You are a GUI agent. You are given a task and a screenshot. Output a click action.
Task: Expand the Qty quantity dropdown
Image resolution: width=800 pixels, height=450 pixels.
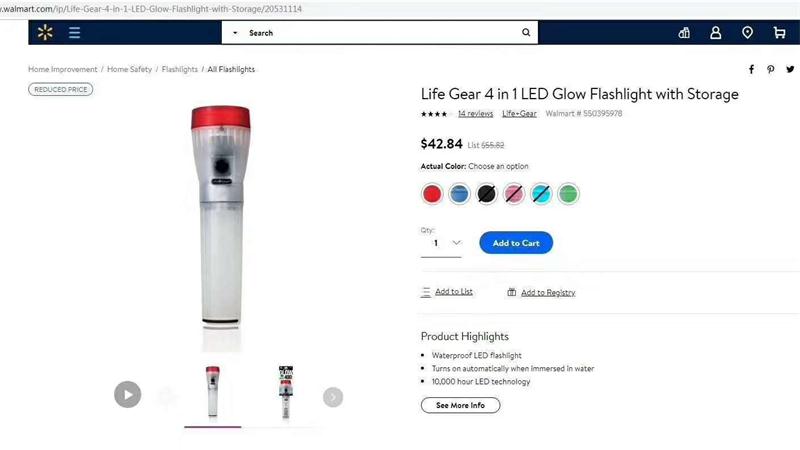[x=441, y=243]
